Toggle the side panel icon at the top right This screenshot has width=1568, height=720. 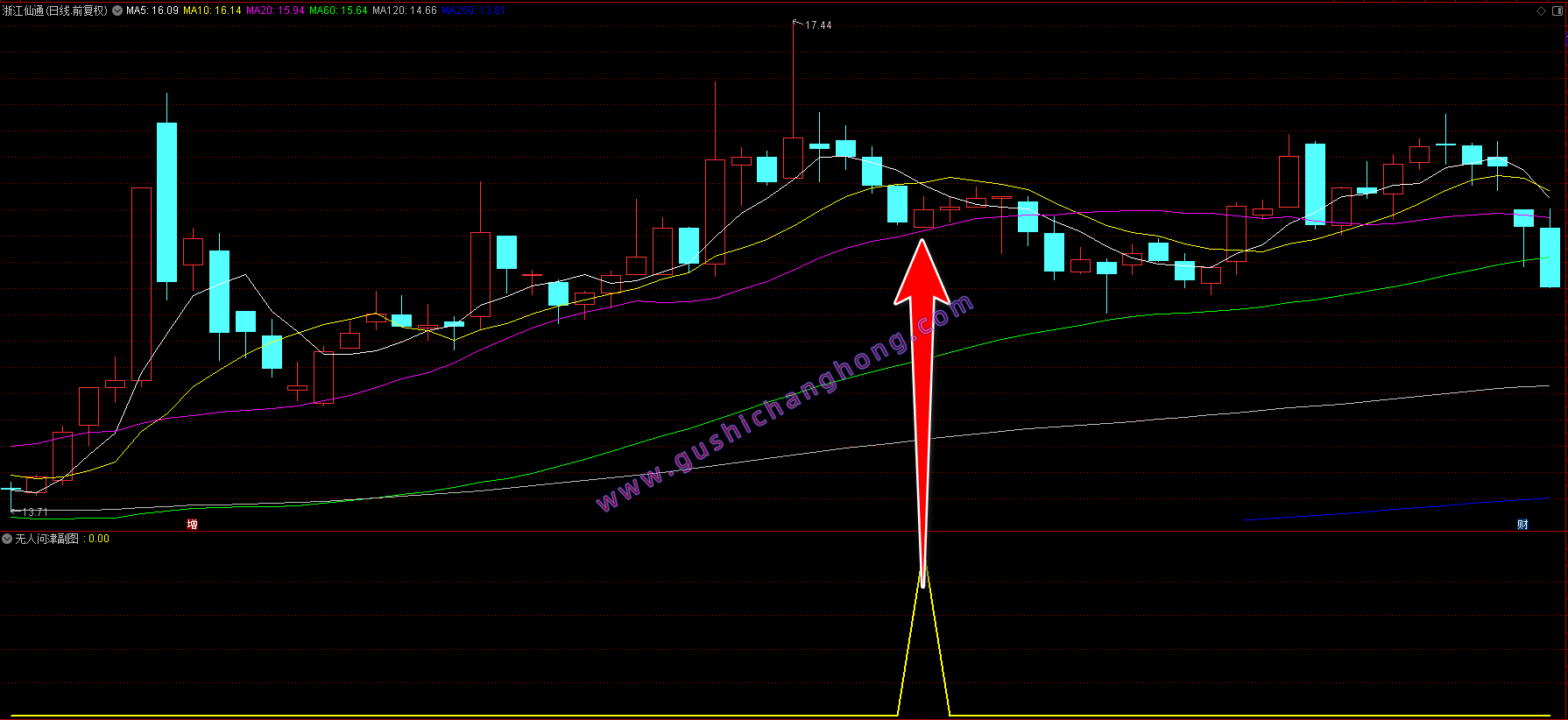(1557, 11)
